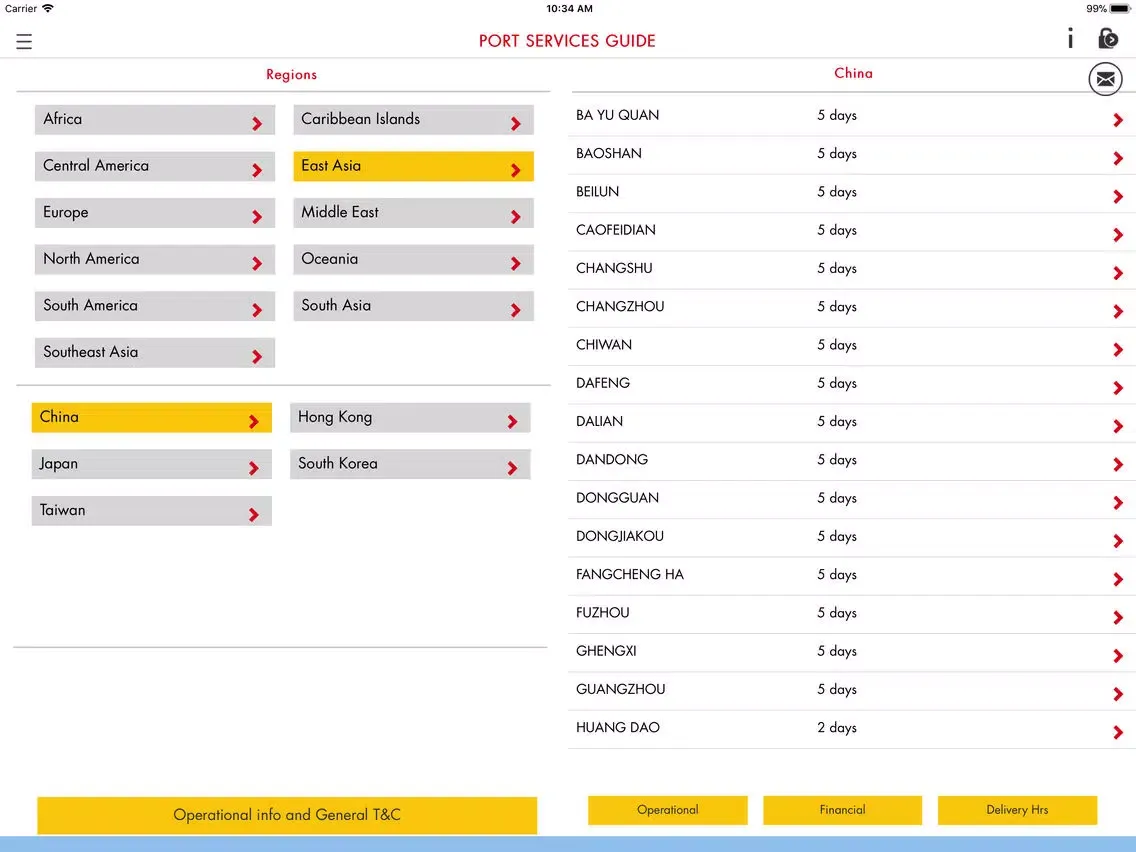
Task: Open Operational info and General T&C
Action: pos(287,815)
